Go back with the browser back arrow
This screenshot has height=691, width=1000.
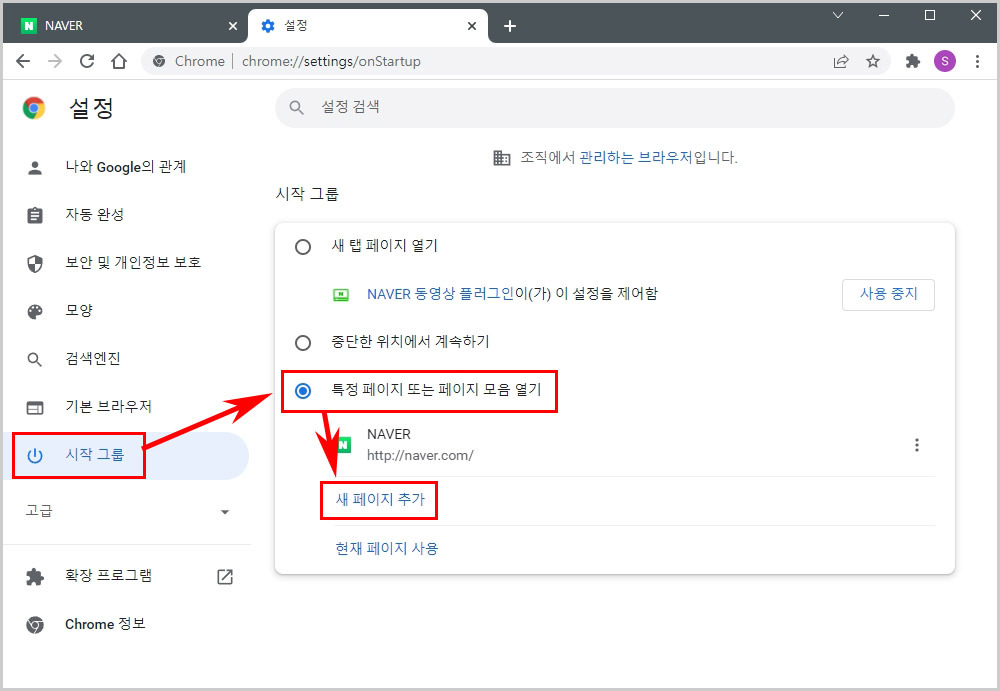pyautogui.click(x=23, y=61)
